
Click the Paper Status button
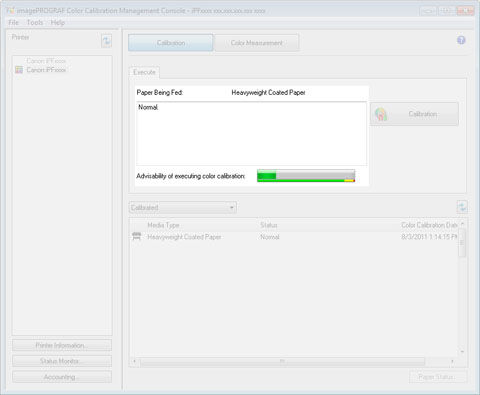click(x=438, y=377)
